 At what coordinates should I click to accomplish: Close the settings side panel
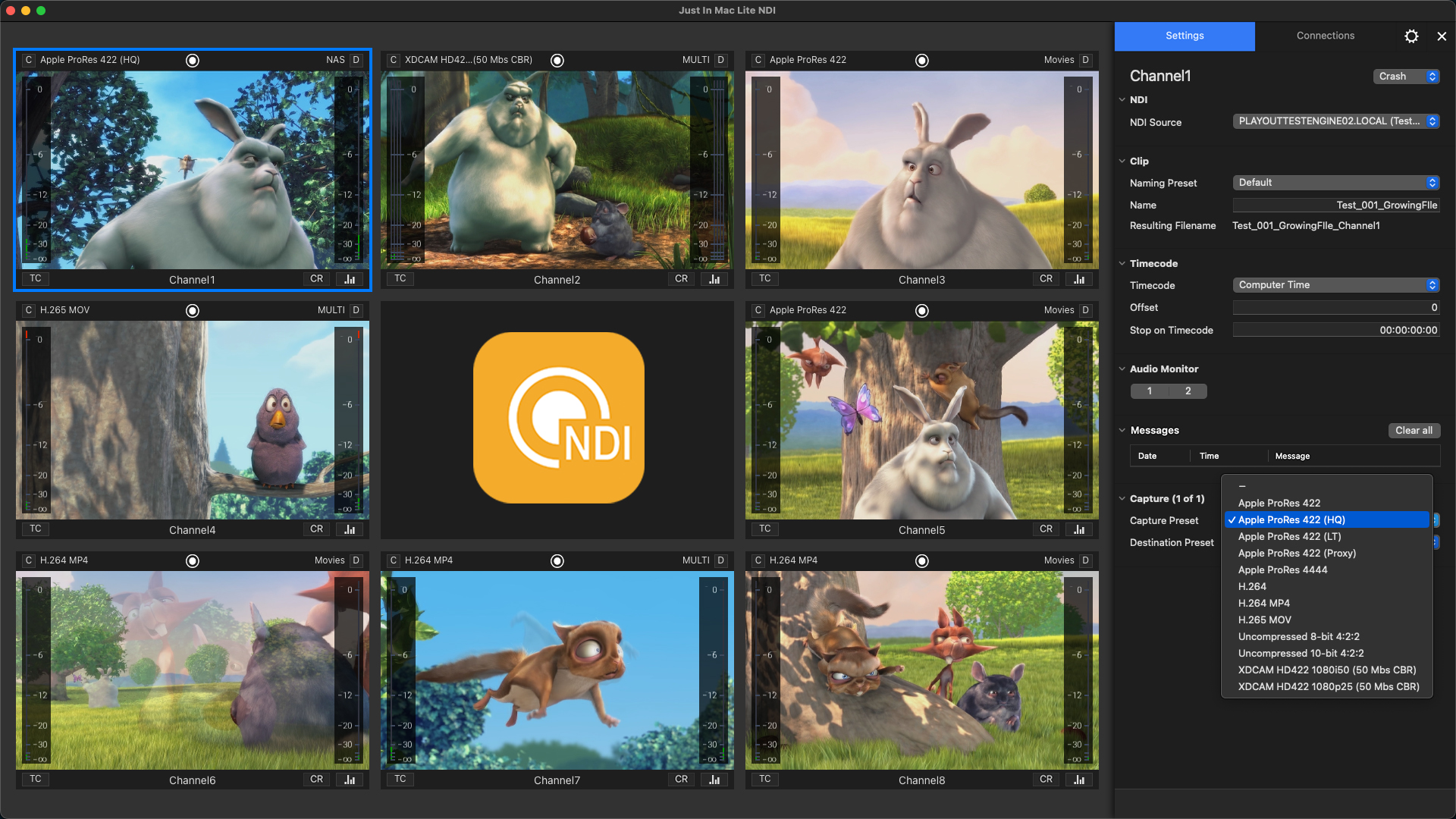(x=1442, y=36)
